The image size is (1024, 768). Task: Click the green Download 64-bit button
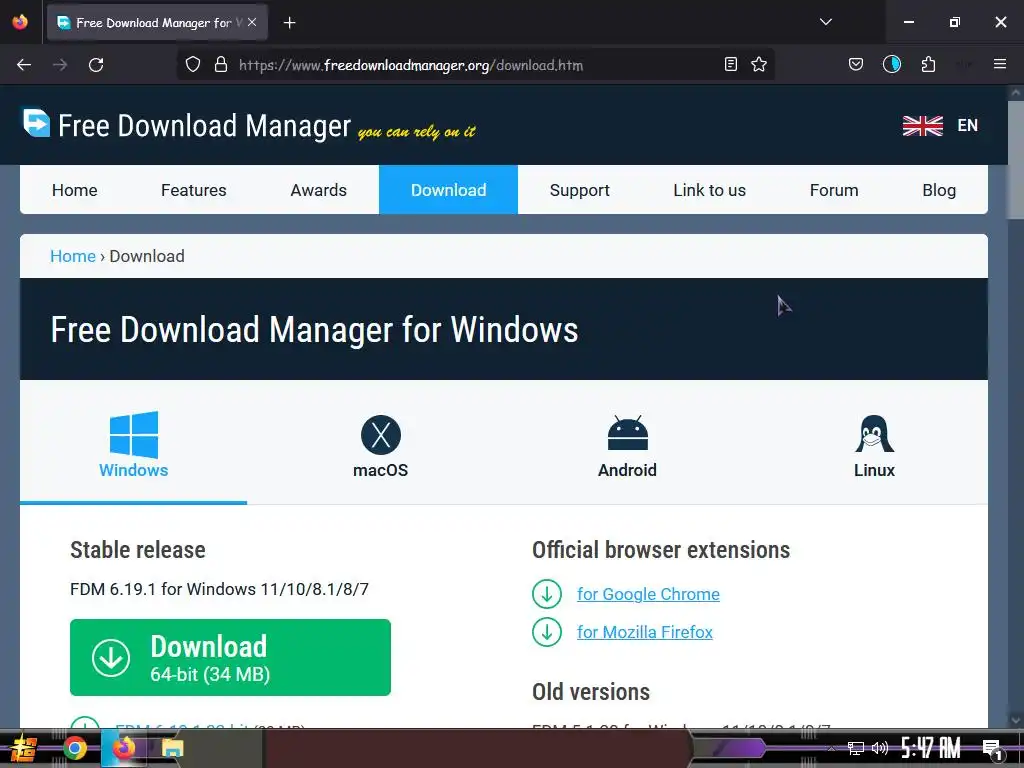point(231,658)
